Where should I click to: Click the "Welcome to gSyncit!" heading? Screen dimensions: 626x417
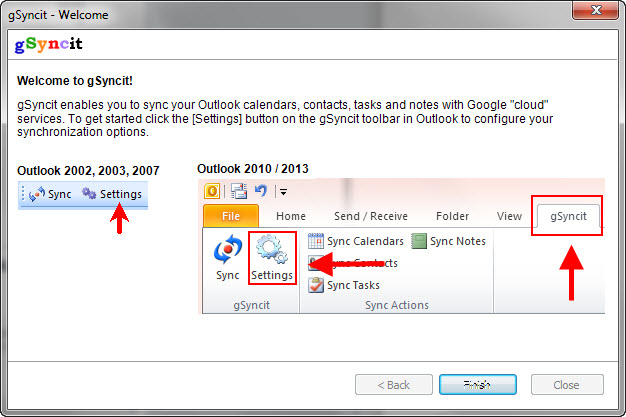pyautogui.click(x=75, y=81)
